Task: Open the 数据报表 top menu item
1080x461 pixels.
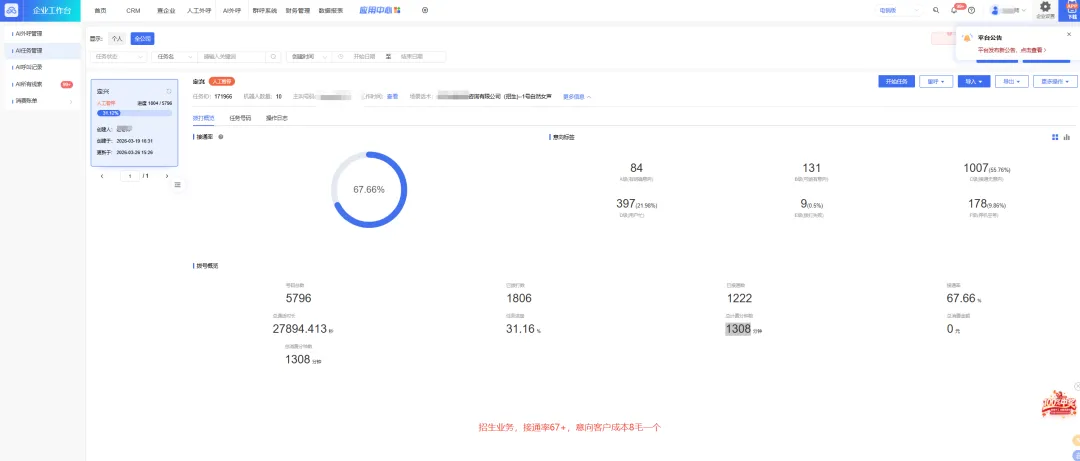Action: pyautogui.click(x=331, y=10)
